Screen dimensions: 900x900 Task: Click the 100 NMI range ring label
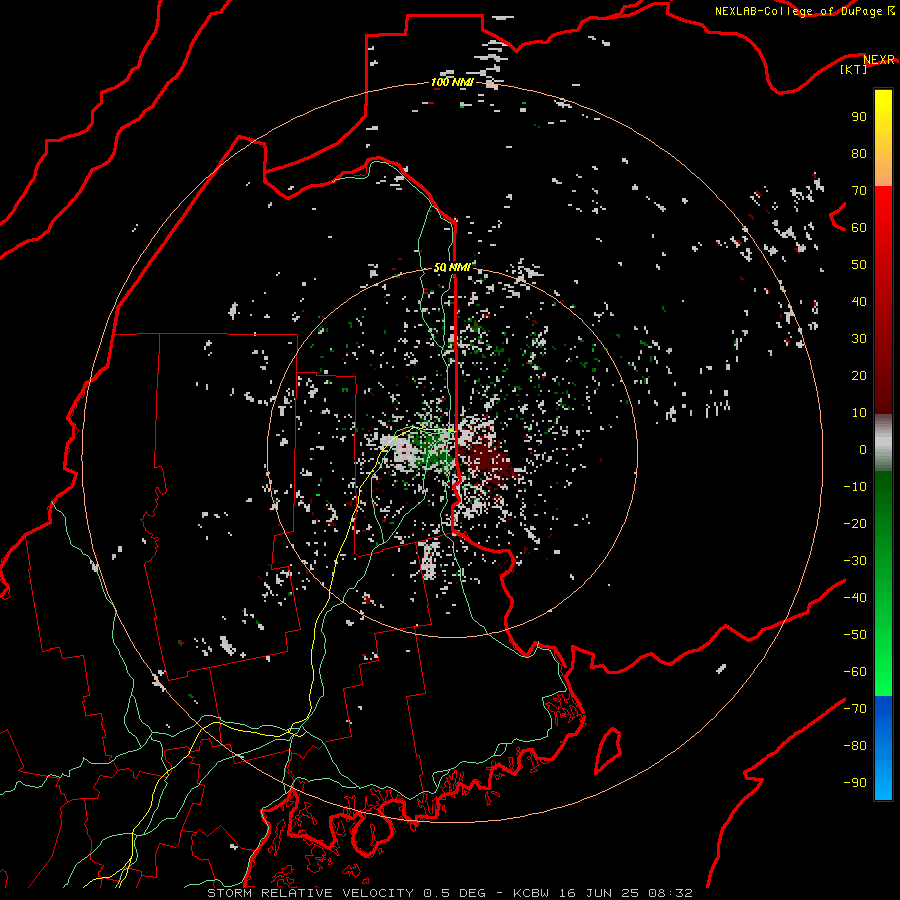point(452,82)
